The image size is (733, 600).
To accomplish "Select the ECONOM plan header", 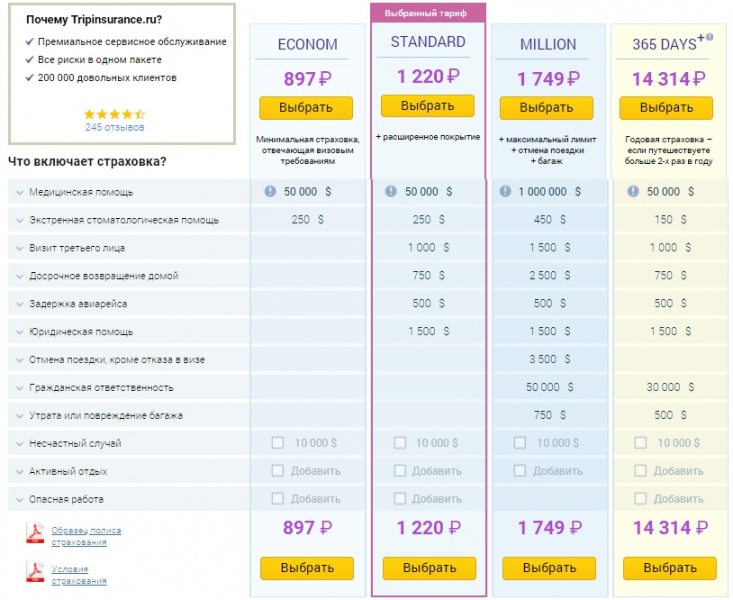I will pos(307,44).
